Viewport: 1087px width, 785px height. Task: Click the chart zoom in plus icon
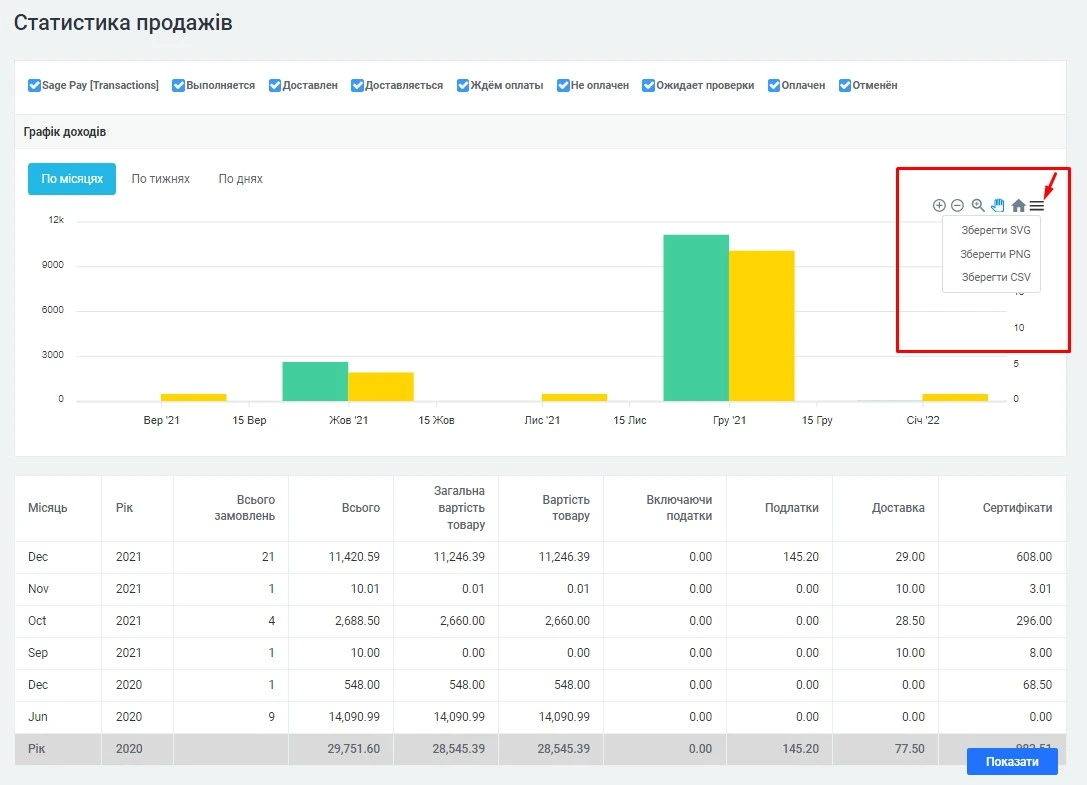939,206
